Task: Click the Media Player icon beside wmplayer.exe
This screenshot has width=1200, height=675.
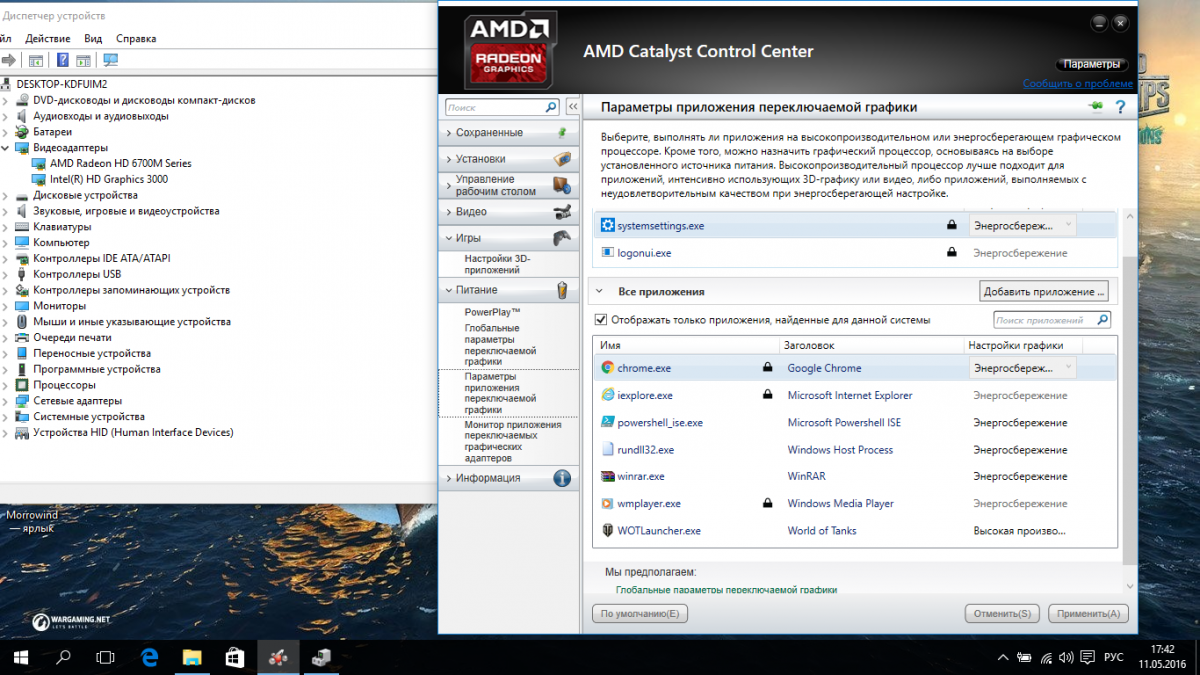Action: [x=607, y=503]
